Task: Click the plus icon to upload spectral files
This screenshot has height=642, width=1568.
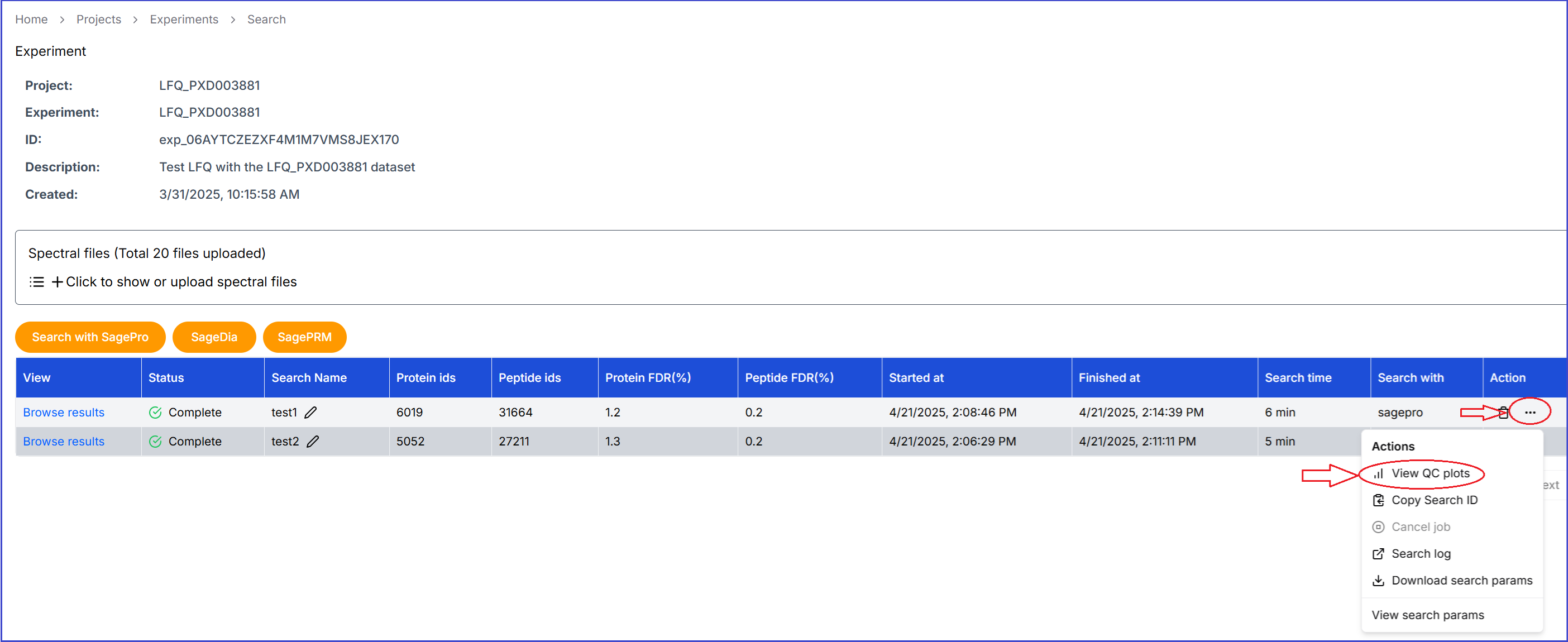Action: point(57,282)
